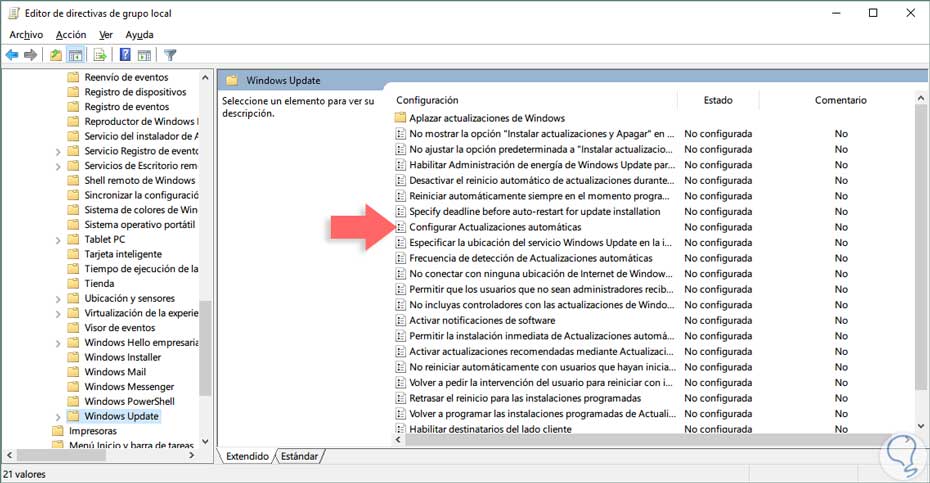The image size is (930, 483).
Task: Expand the Windows Hello empresarial node
Action: tap(58, 344)
